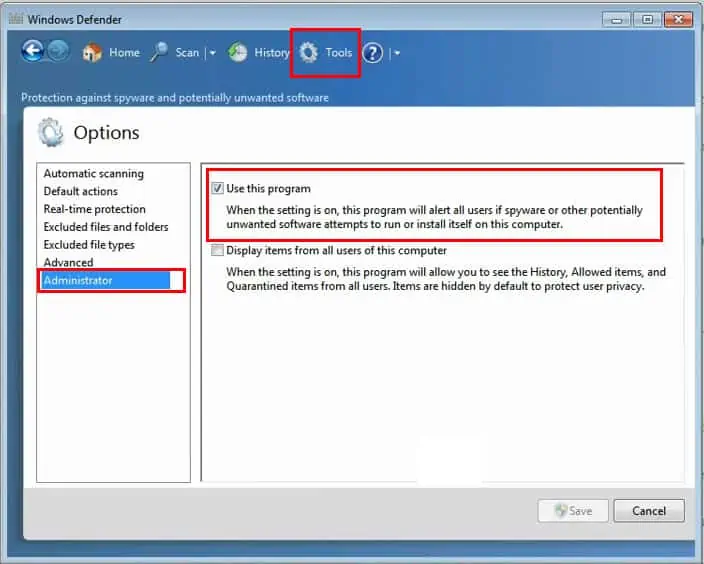
Task: Open the Advanced options category
Action: coord(68,262)
